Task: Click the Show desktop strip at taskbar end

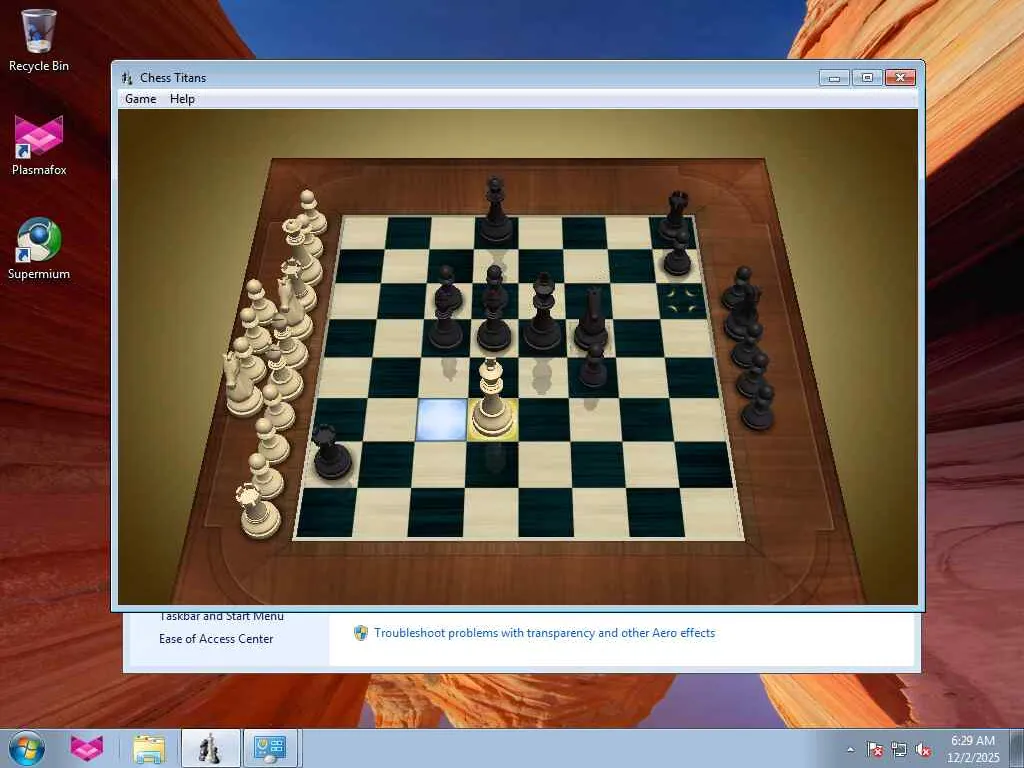Action: point(1017,748)
